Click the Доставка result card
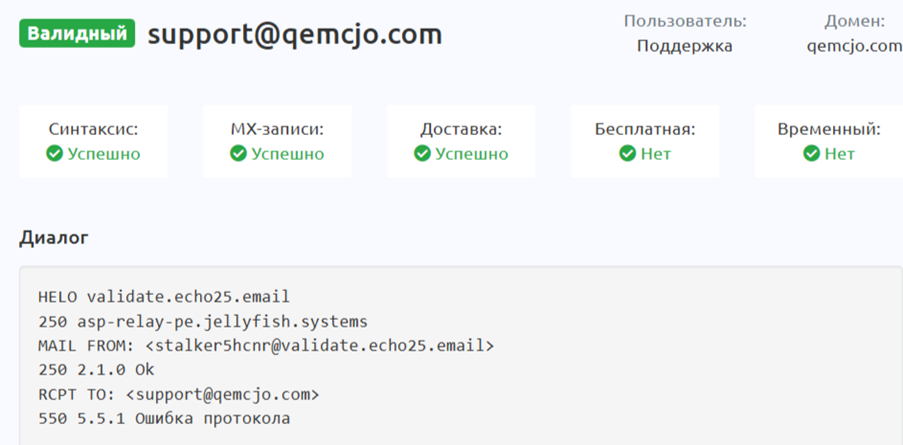This screenshot has width=903, height=445. click(461, 141)
